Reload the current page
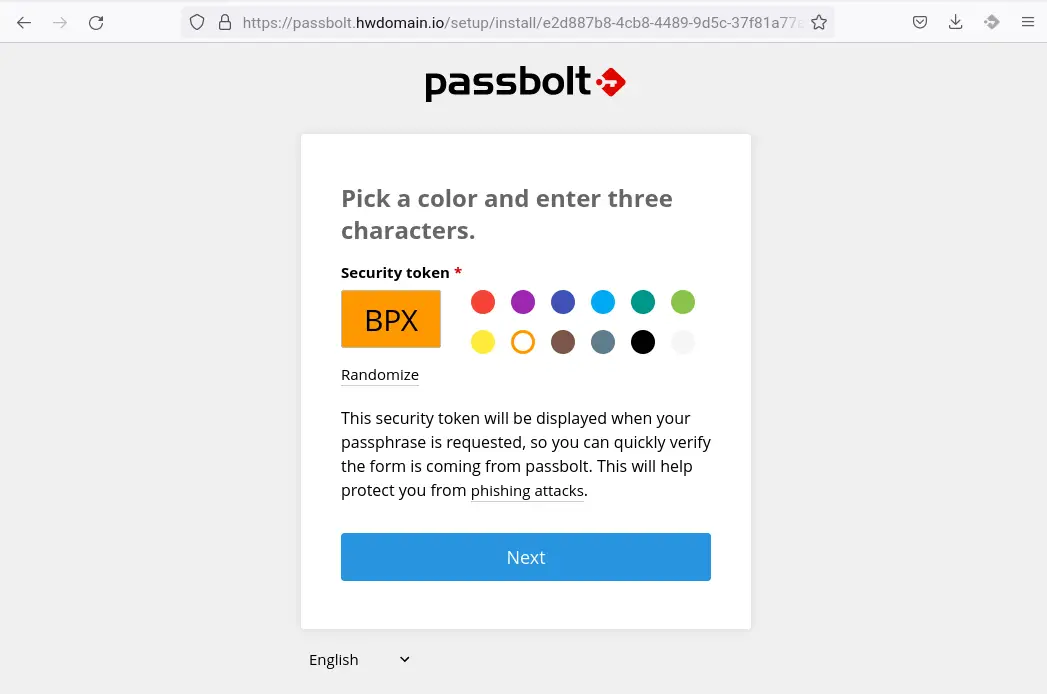This screenshot has height=694, width=1047. 96,23
